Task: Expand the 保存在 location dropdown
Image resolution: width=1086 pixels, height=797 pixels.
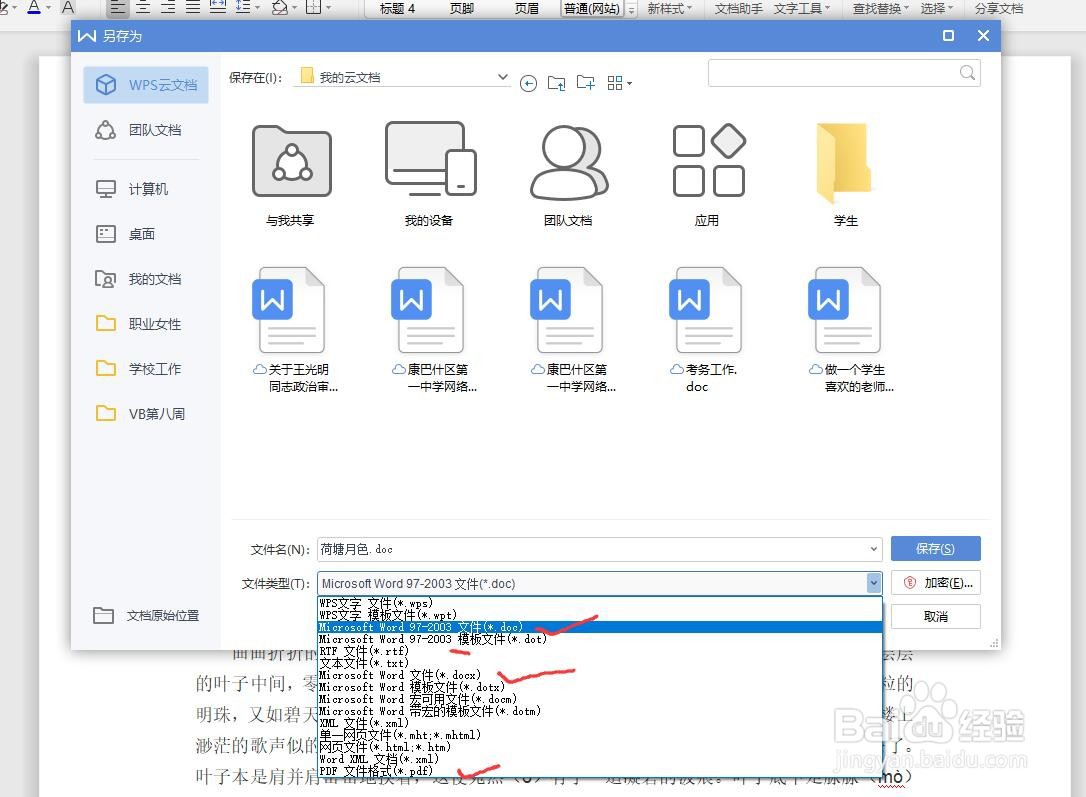Action: (503, 77)
